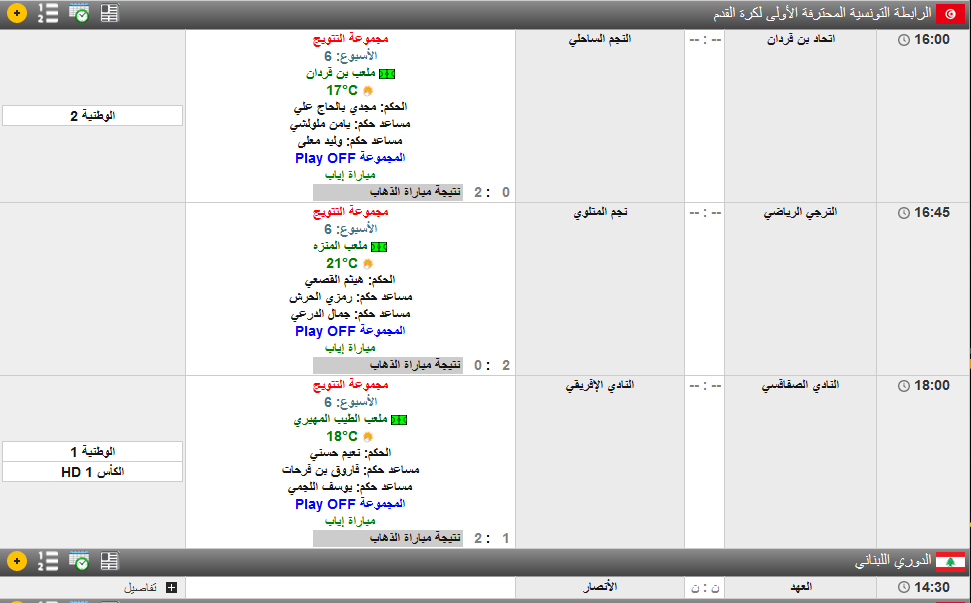Screen dimensions: 971x603
Task: Click referee line الحكم: هيثم القصعي
Action: [x=350, y=280]
